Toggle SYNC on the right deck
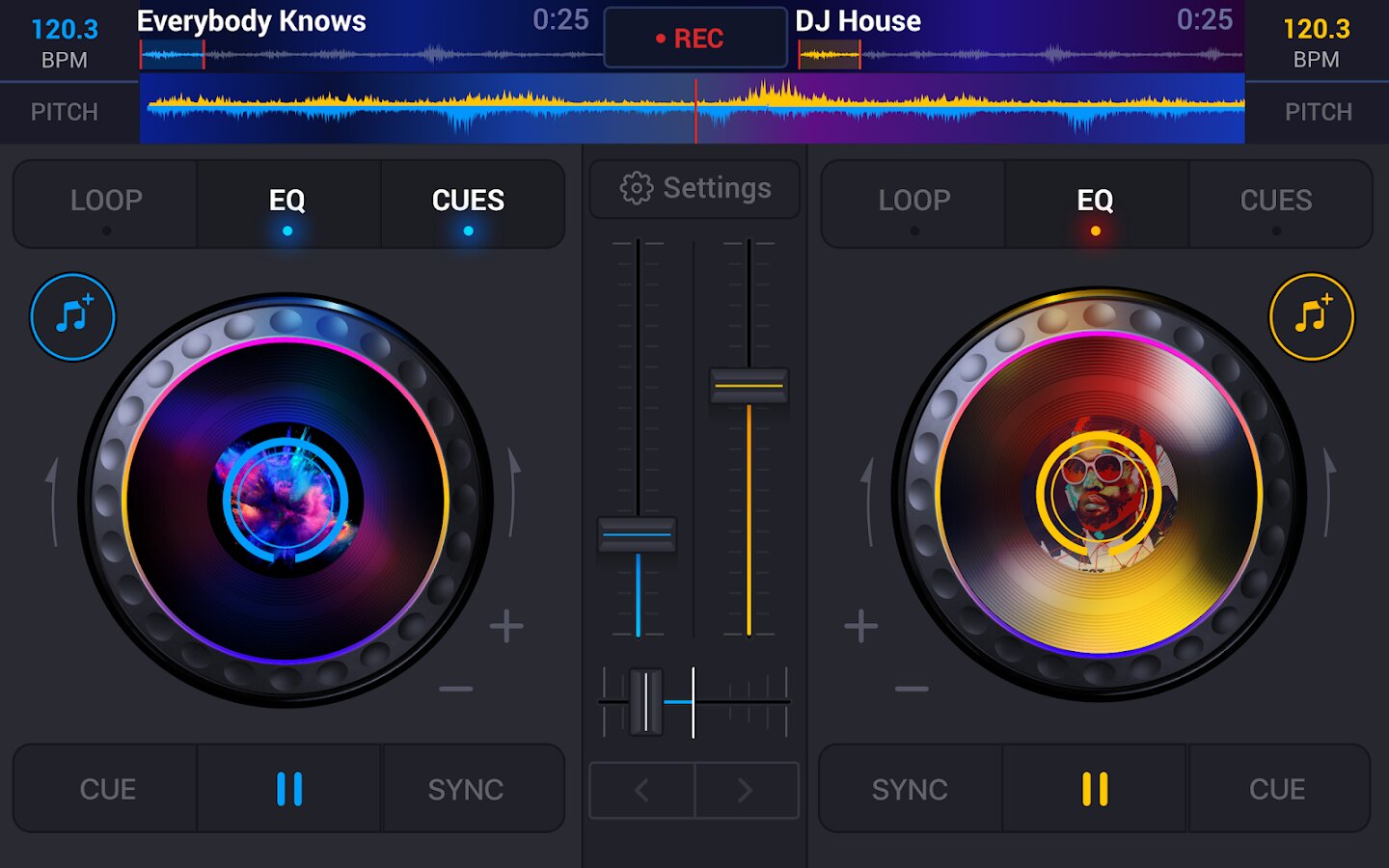The image size is (1389, 868). click(x=910, y=789)
